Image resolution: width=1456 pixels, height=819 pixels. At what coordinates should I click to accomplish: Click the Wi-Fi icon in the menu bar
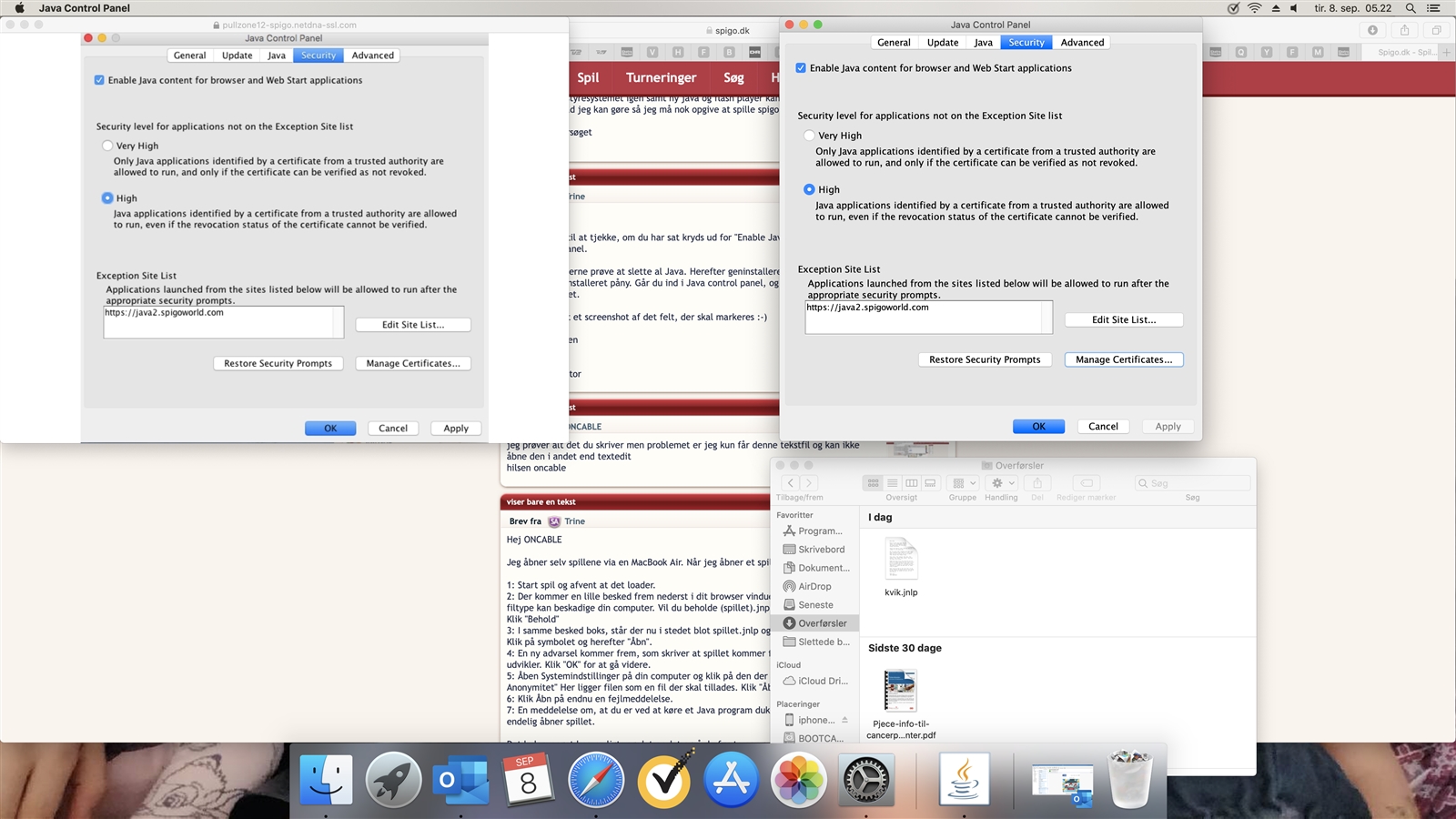[1254, 8]
